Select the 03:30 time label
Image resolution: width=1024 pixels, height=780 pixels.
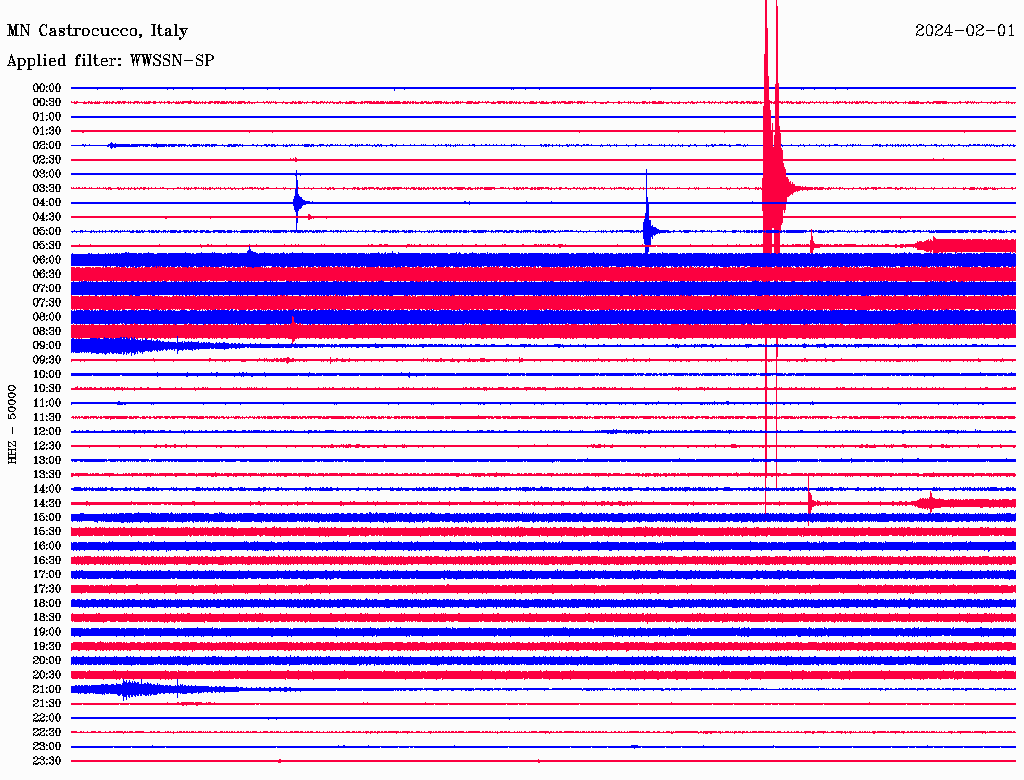coord(47,188)
